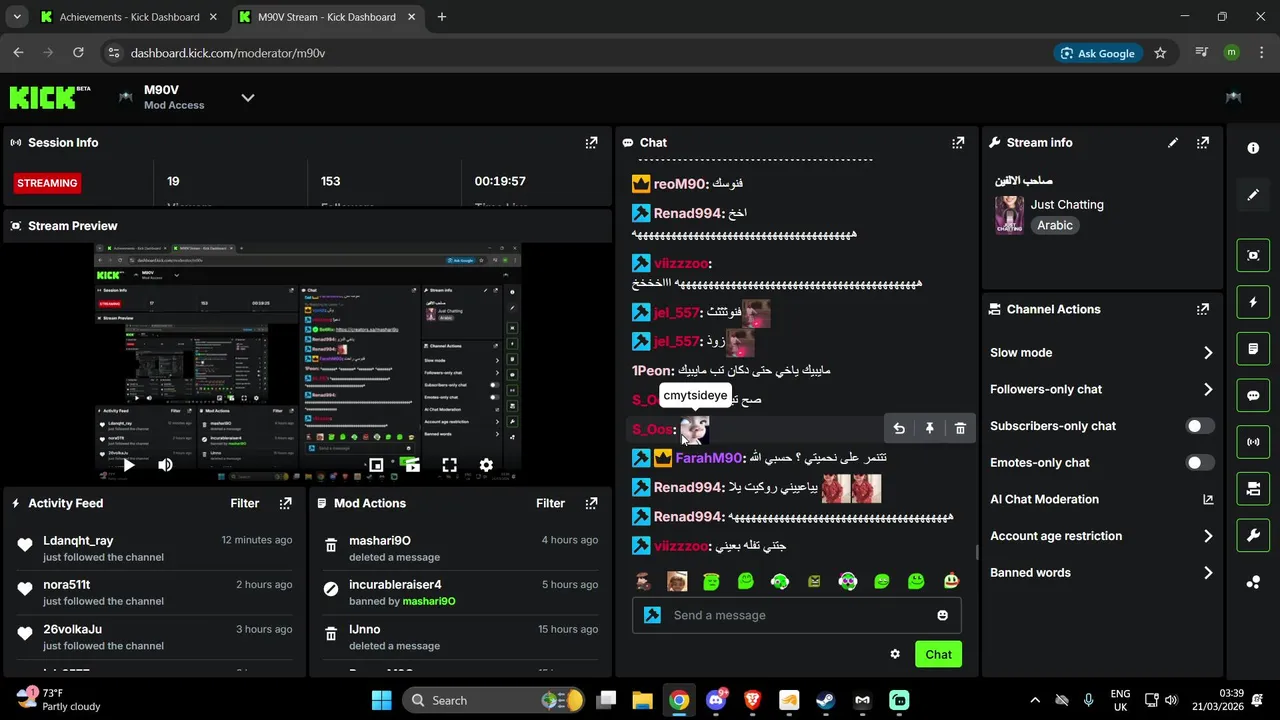Mute the stream preview volume
The height and width of the screenshot is (720, 1280).
(x=165, y=465)
